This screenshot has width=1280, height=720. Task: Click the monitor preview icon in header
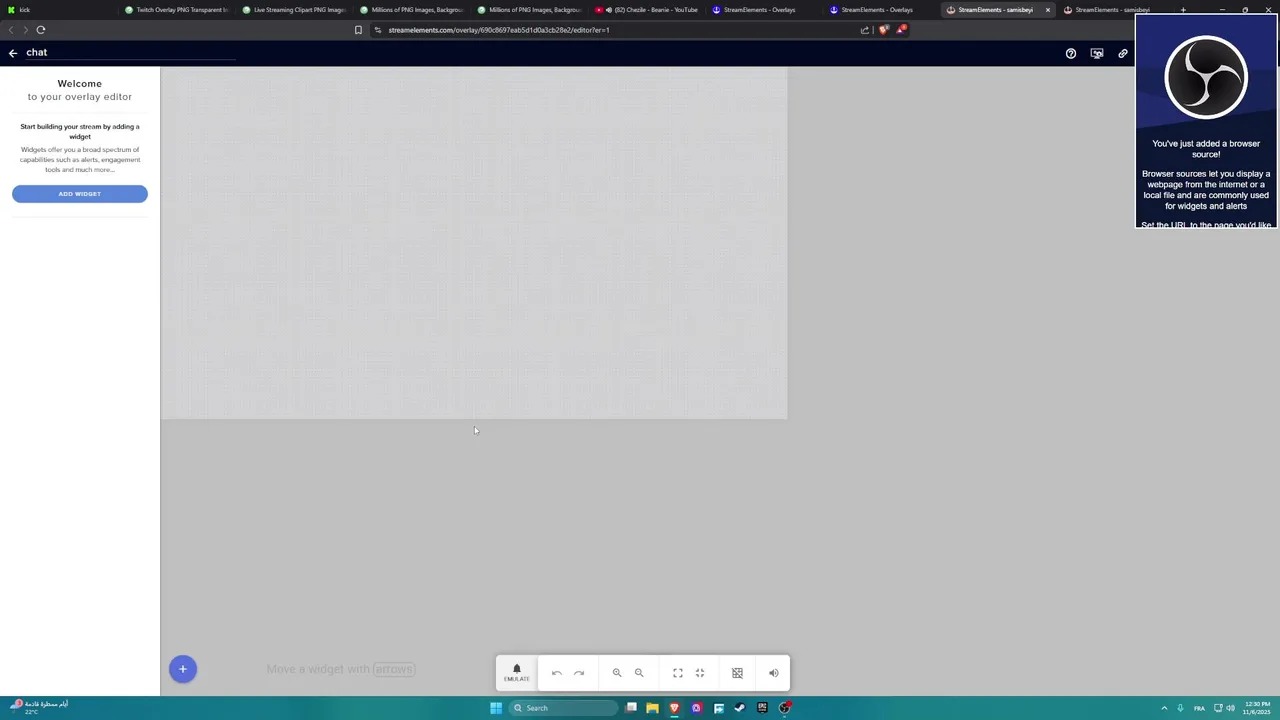(1097, 54)
